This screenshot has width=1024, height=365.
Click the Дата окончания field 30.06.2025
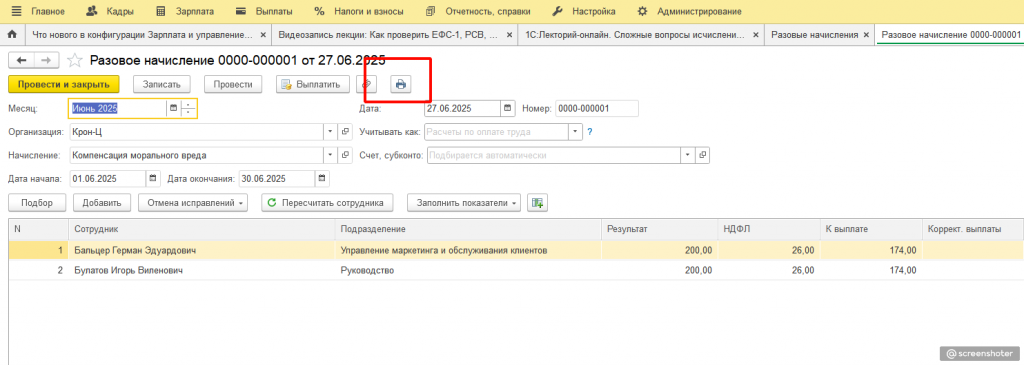coord(277,178)
